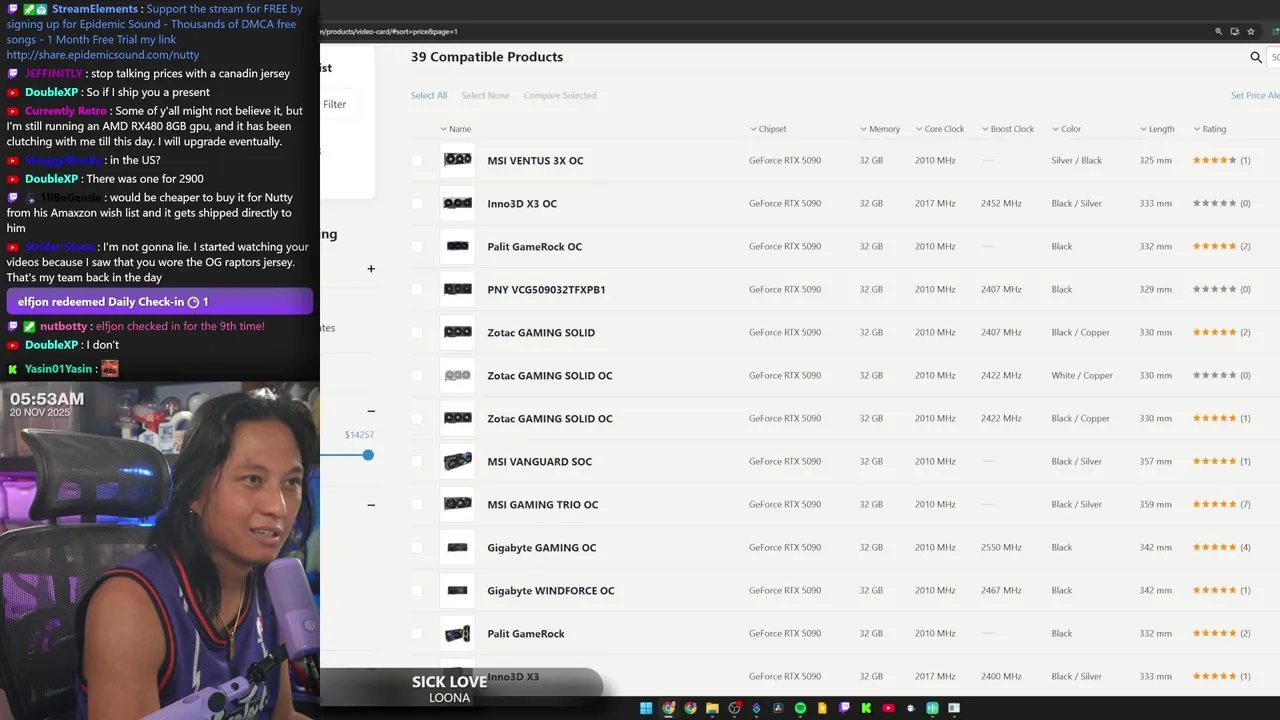
Task: Sort by the Core Clock column header
Action: pos(939,129)
